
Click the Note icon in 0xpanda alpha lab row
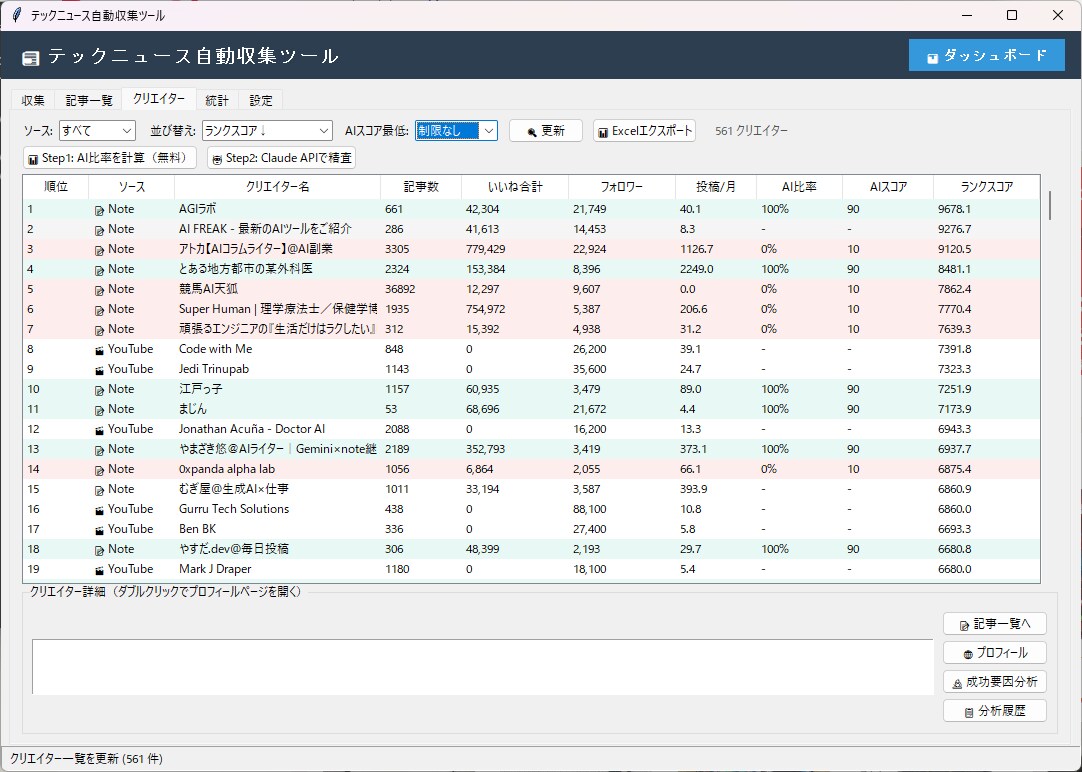(99, 470)
